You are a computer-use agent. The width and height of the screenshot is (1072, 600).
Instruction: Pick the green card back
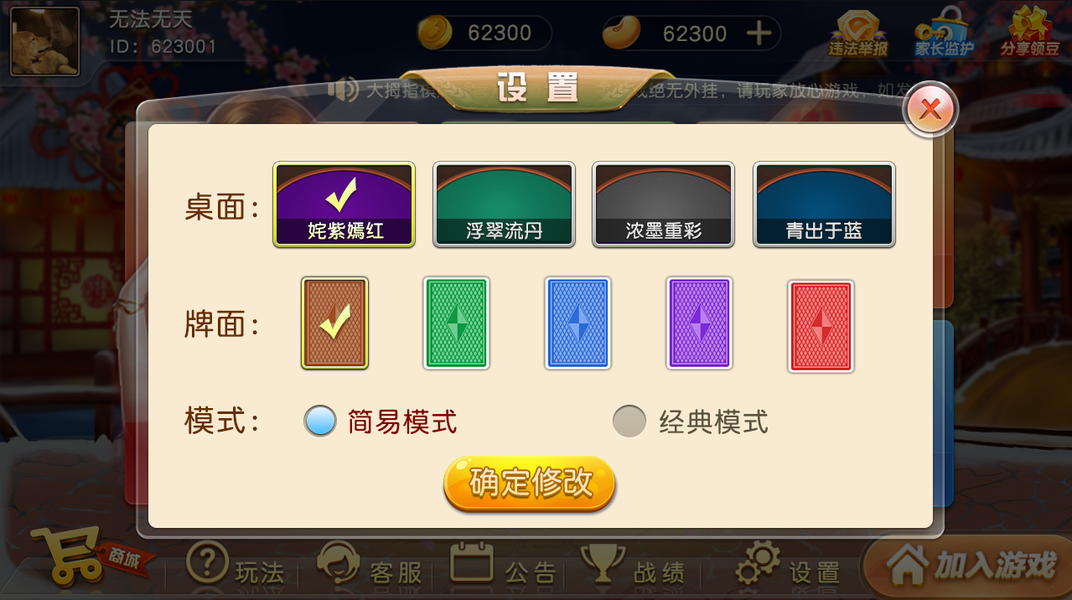pyautogui.click(x=456, y=323)
